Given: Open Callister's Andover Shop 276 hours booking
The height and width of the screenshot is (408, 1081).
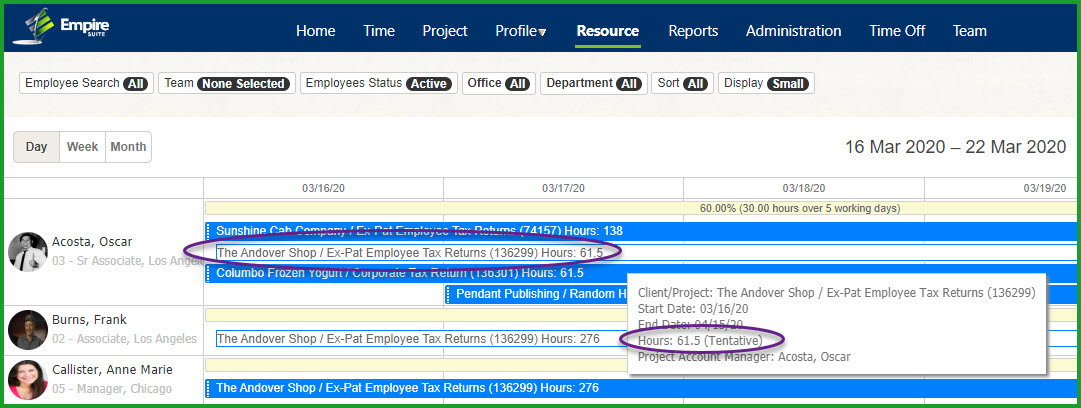Looking at the screenshot, I should click(x=641, y=388).
